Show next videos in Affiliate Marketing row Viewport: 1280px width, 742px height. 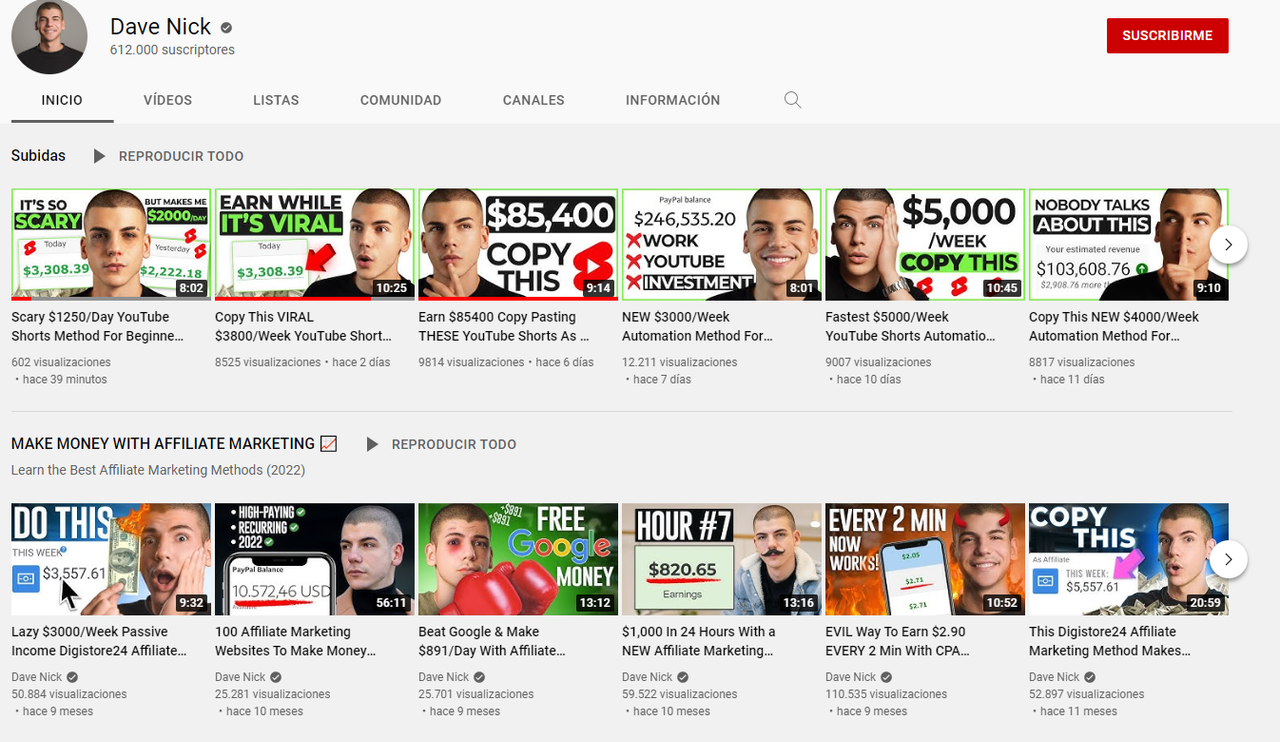point(1229,559)
